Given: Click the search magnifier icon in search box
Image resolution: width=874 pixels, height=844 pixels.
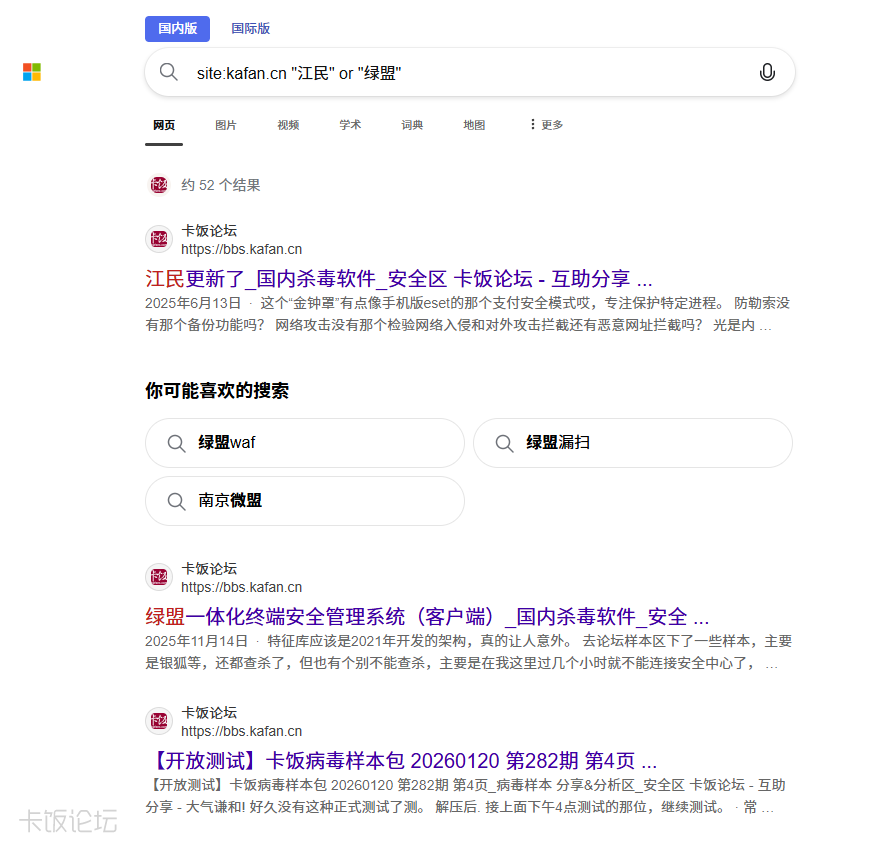Looking at the screenshot, I should [168, 72].
